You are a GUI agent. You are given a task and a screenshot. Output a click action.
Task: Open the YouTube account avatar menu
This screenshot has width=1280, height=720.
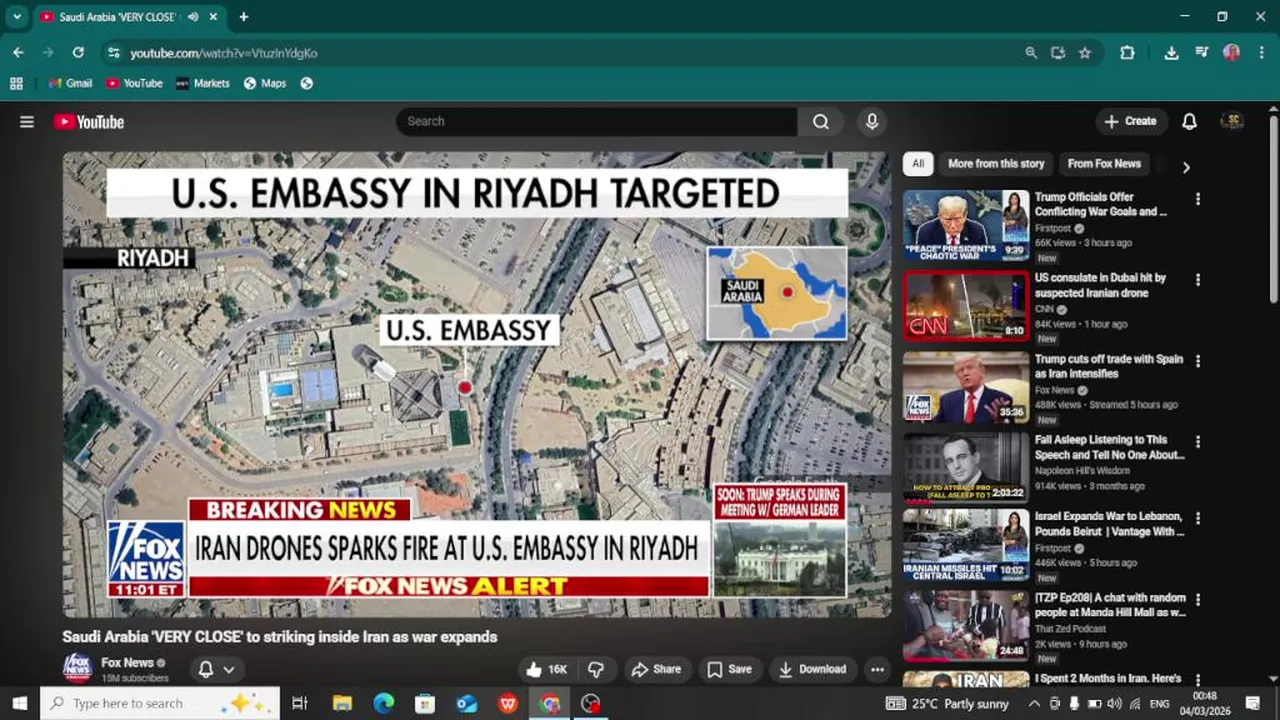[x=1232, y=122]
